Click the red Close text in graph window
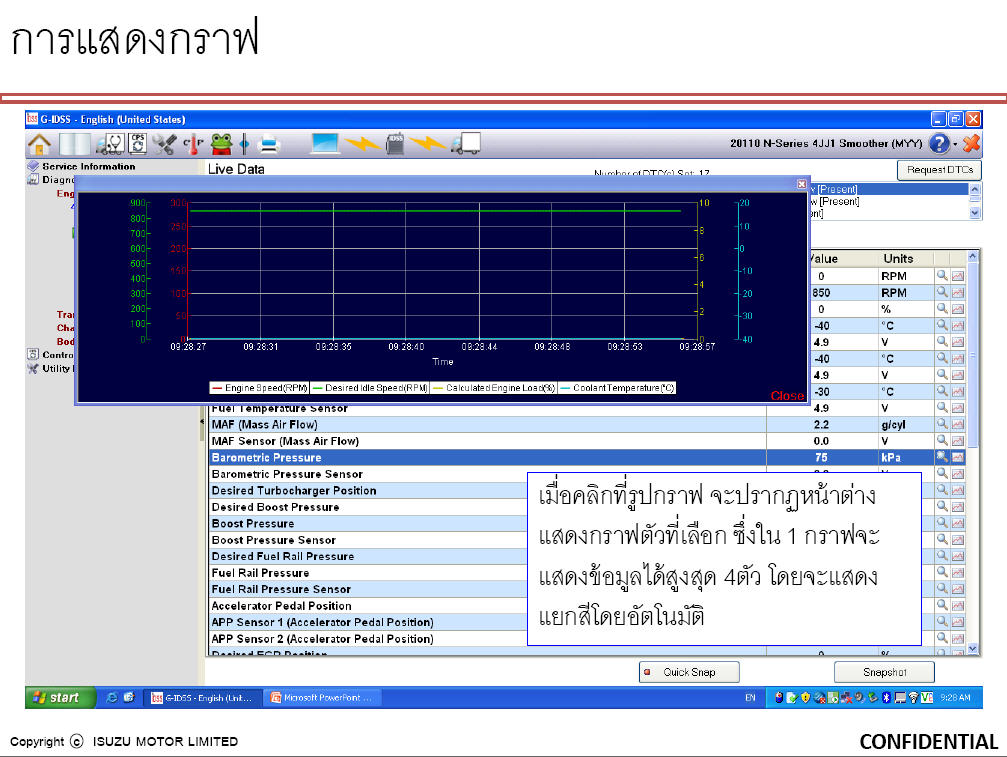This screenshot has width=1007, height=757. [787, 396]
